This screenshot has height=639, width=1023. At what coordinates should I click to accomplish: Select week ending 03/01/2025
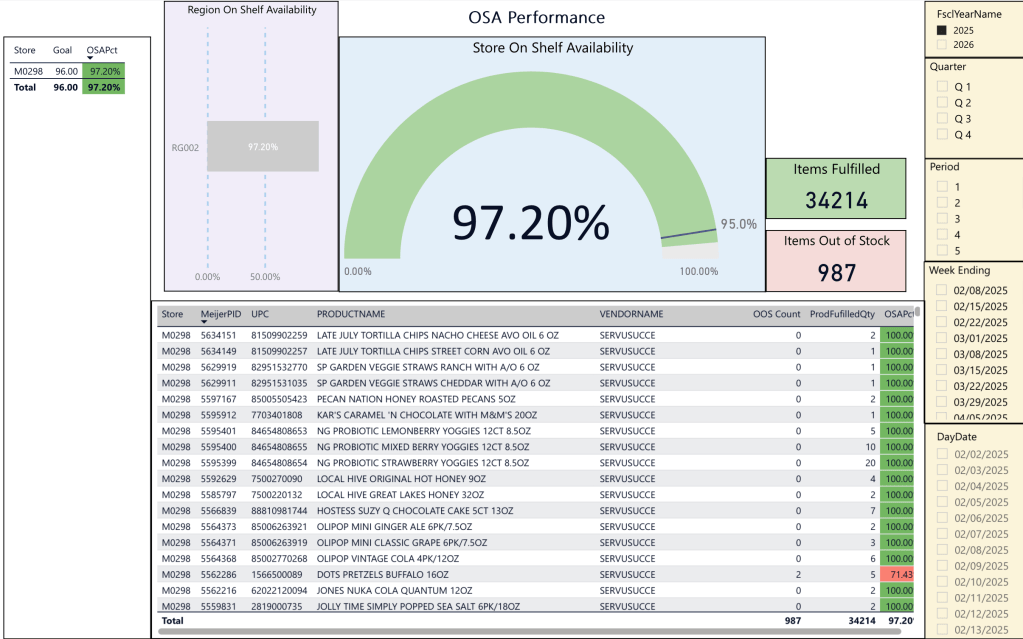click(941, 338)
